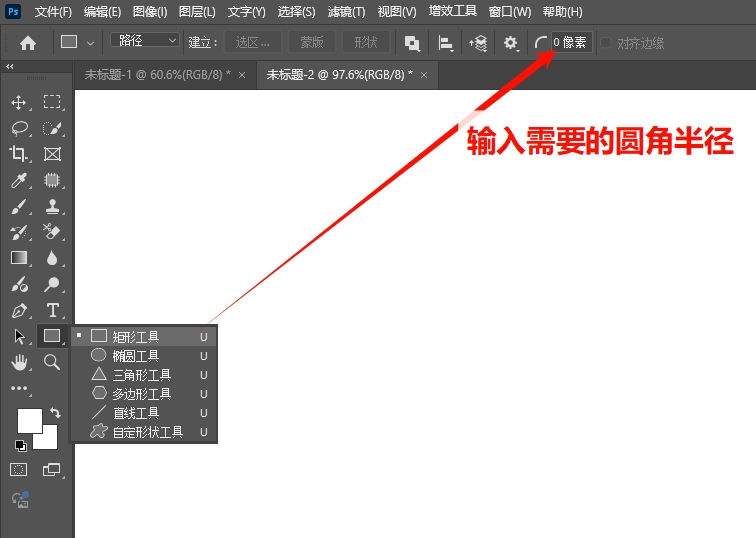Image resolution: width=756 pixels, height=538 pixels.
Task: Select the Zoom tool
Action: coord(52,362)
